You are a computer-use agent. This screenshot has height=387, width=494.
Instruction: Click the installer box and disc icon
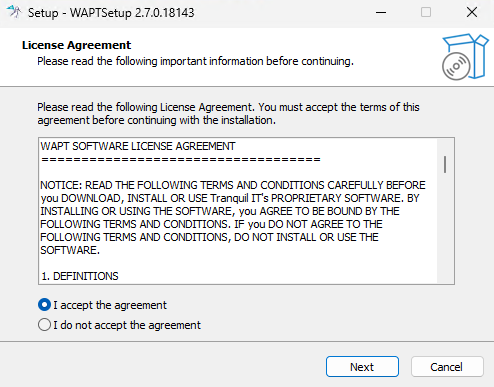465,57
